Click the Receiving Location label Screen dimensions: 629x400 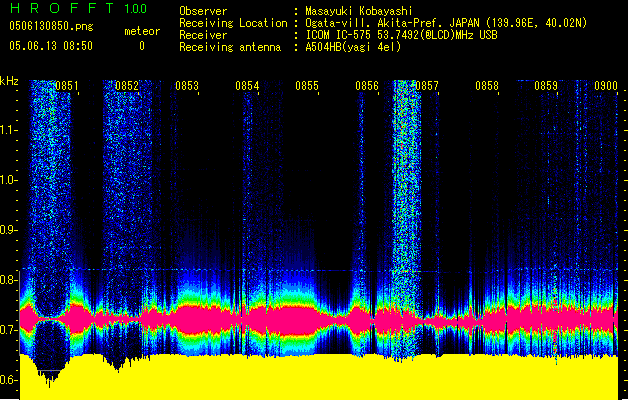pyautogui.click(x=233, y=23)
